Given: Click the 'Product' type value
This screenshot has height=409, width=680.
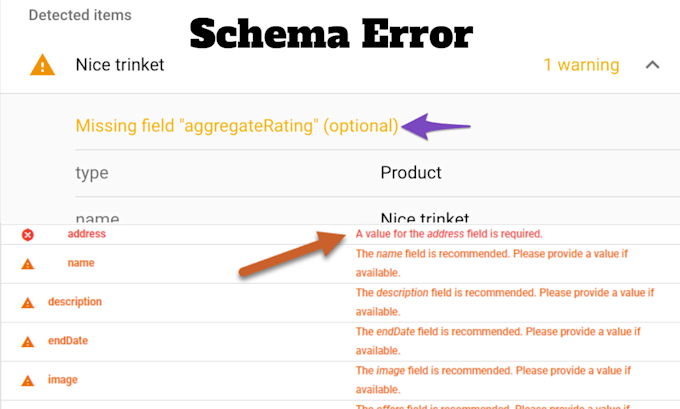Looking at the screenshot, I should 410,173.
